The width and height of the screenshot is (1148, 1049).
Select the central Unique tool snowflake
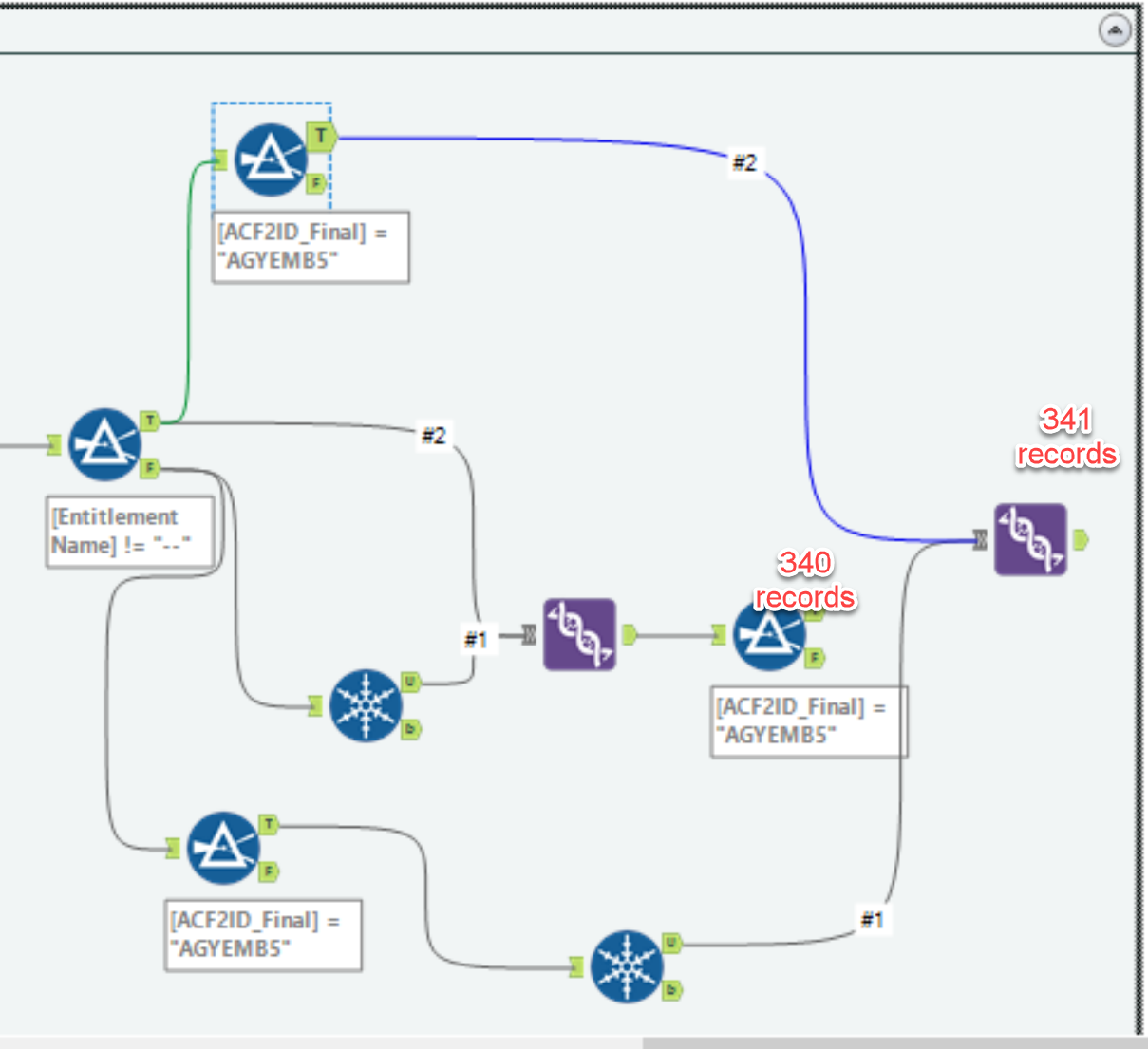click(366, 705)
